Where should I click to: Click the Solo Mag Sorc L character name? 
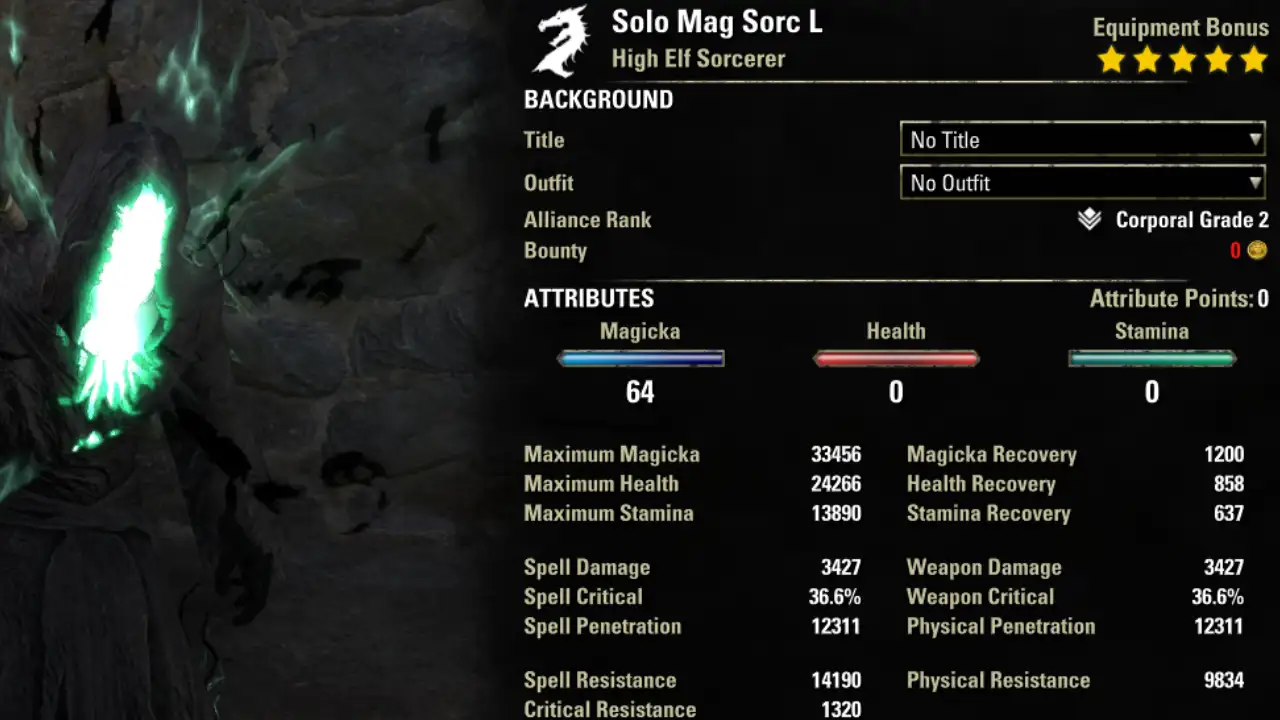(x=717, y=22)
